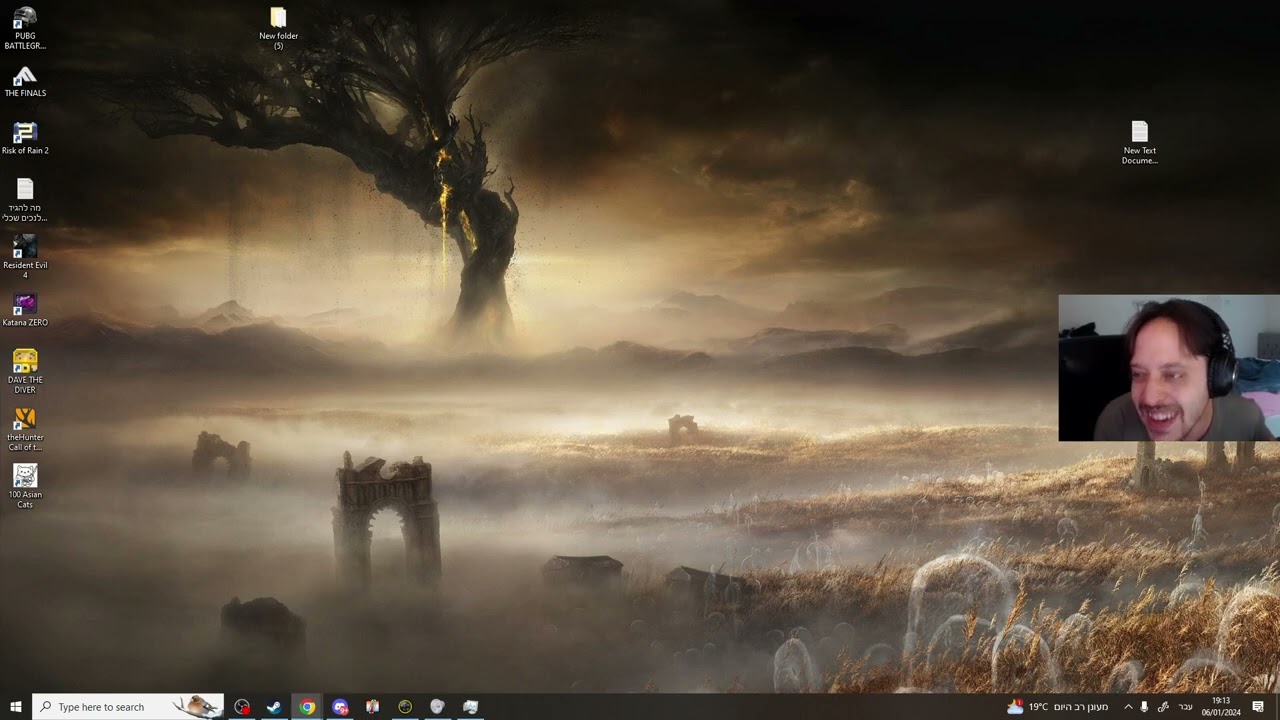The image size is (1280, 720).
Task: Open the weather widget showing 19°C
Action: (x=1058, y=707)
